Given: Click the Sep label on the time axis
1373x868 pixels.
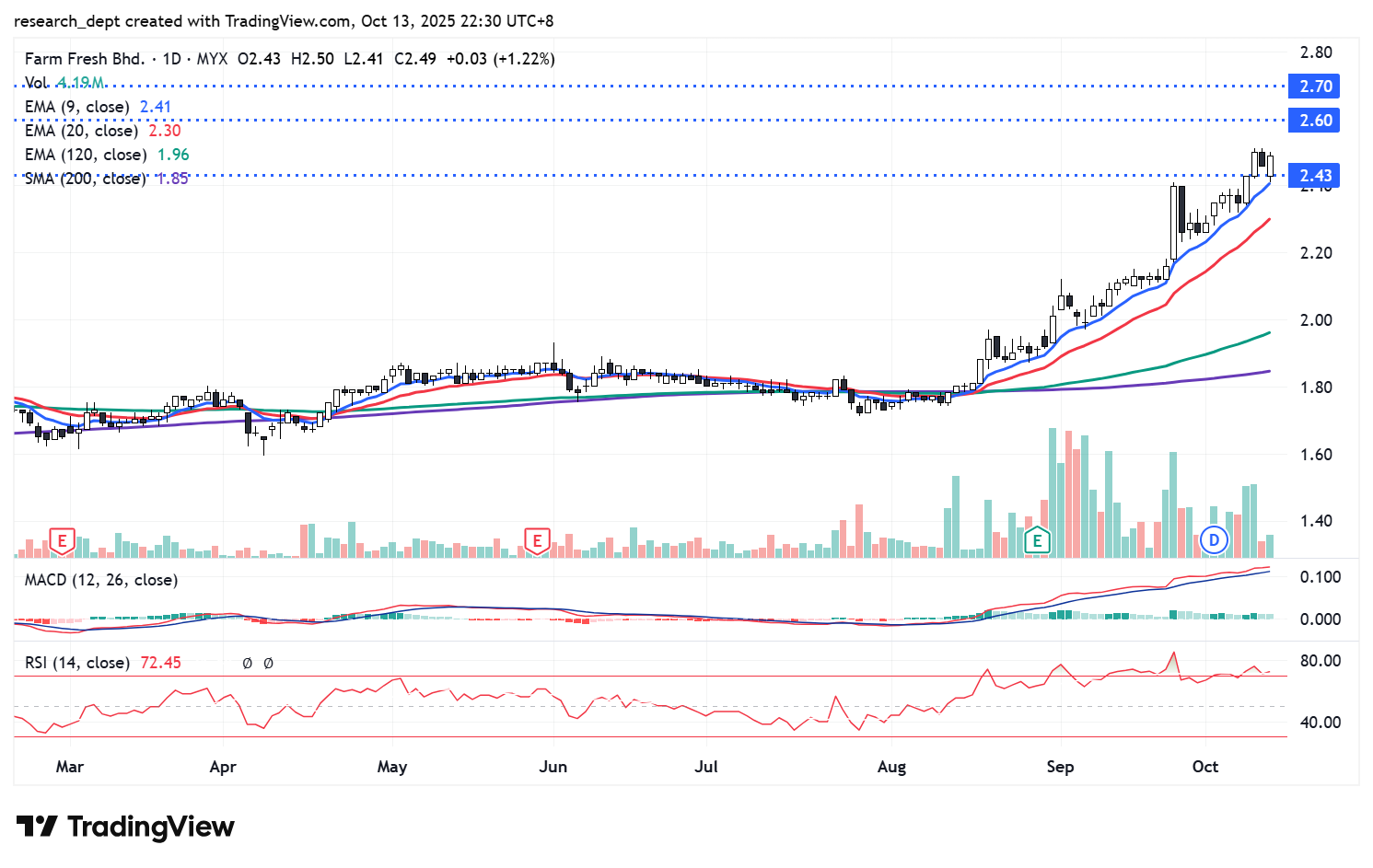Looking at the screenshot, I should point(1060,767).
